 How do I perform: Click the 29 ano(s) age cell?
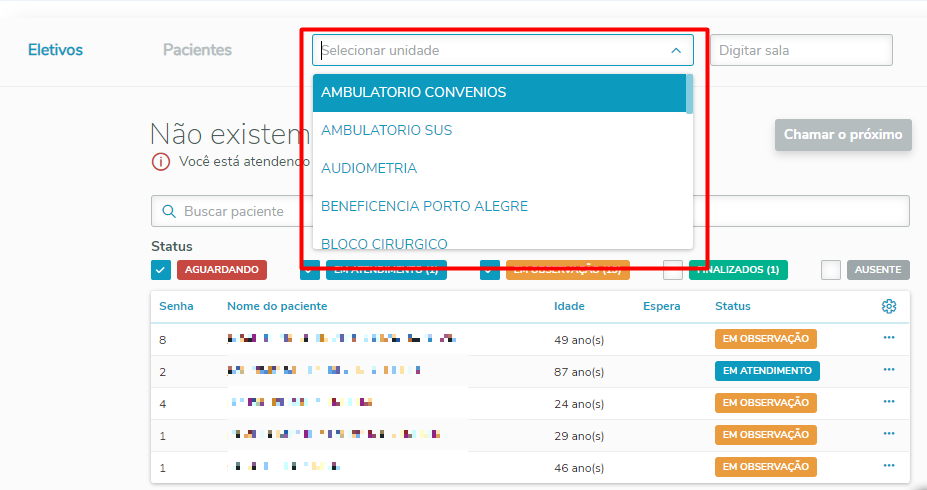579,436
